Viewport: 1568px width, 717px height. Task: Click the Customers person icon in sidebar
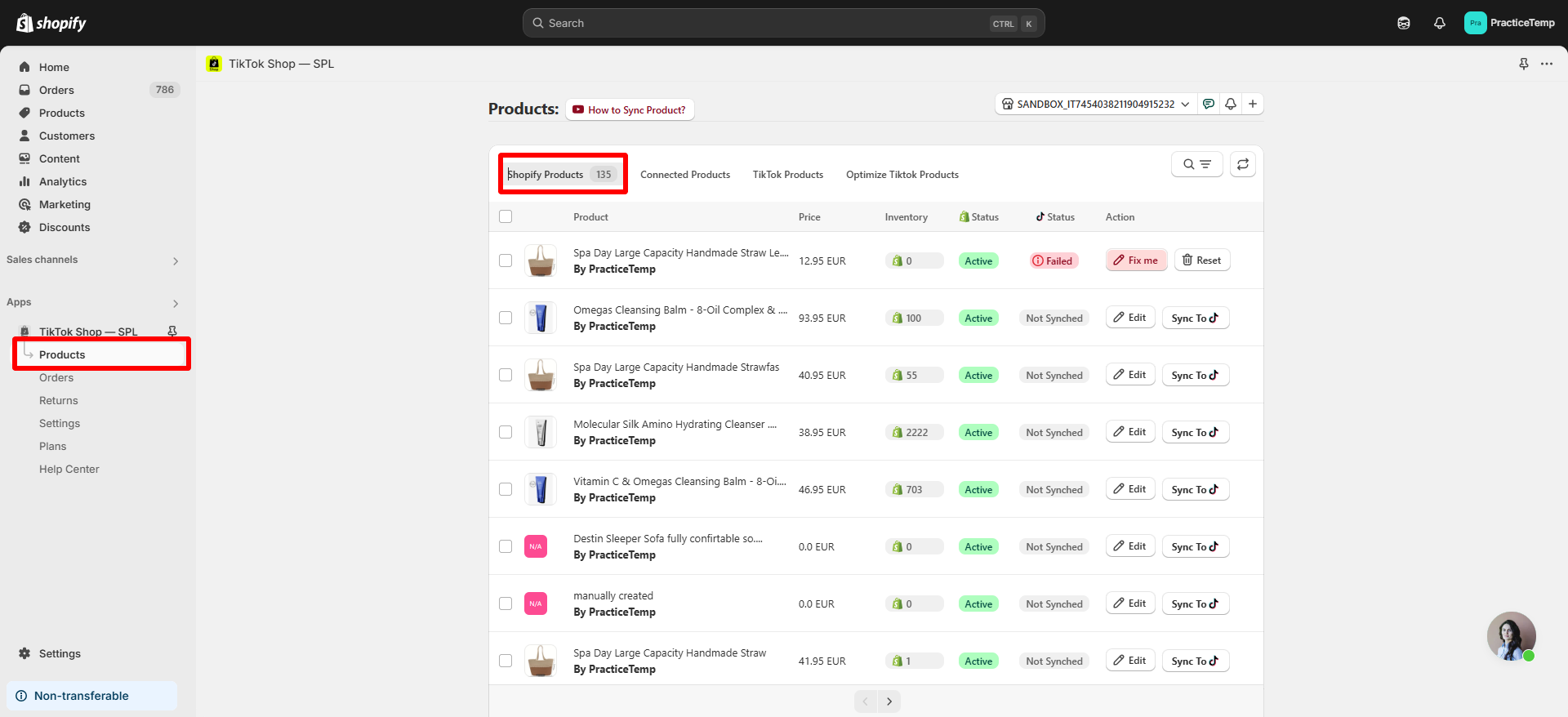point(24,136)
